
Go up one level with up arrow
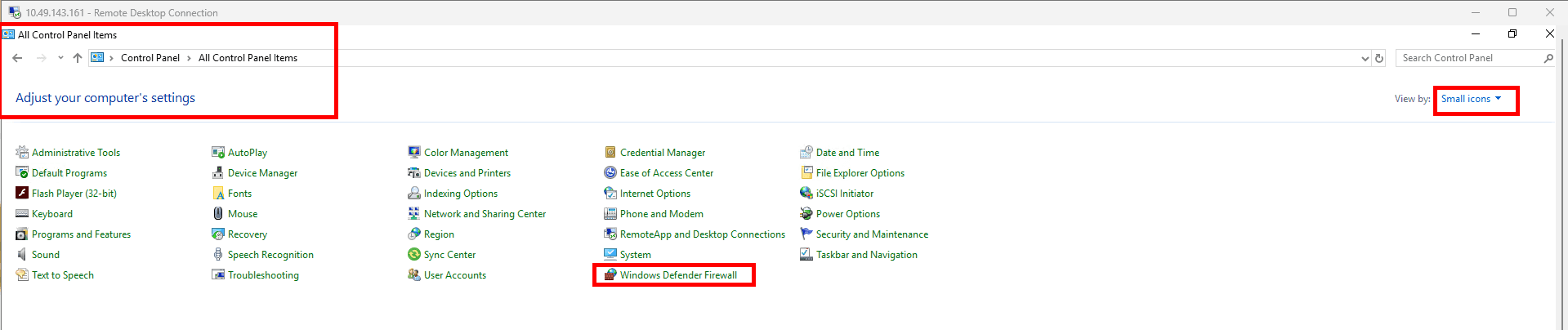click(x=78, y=58)
